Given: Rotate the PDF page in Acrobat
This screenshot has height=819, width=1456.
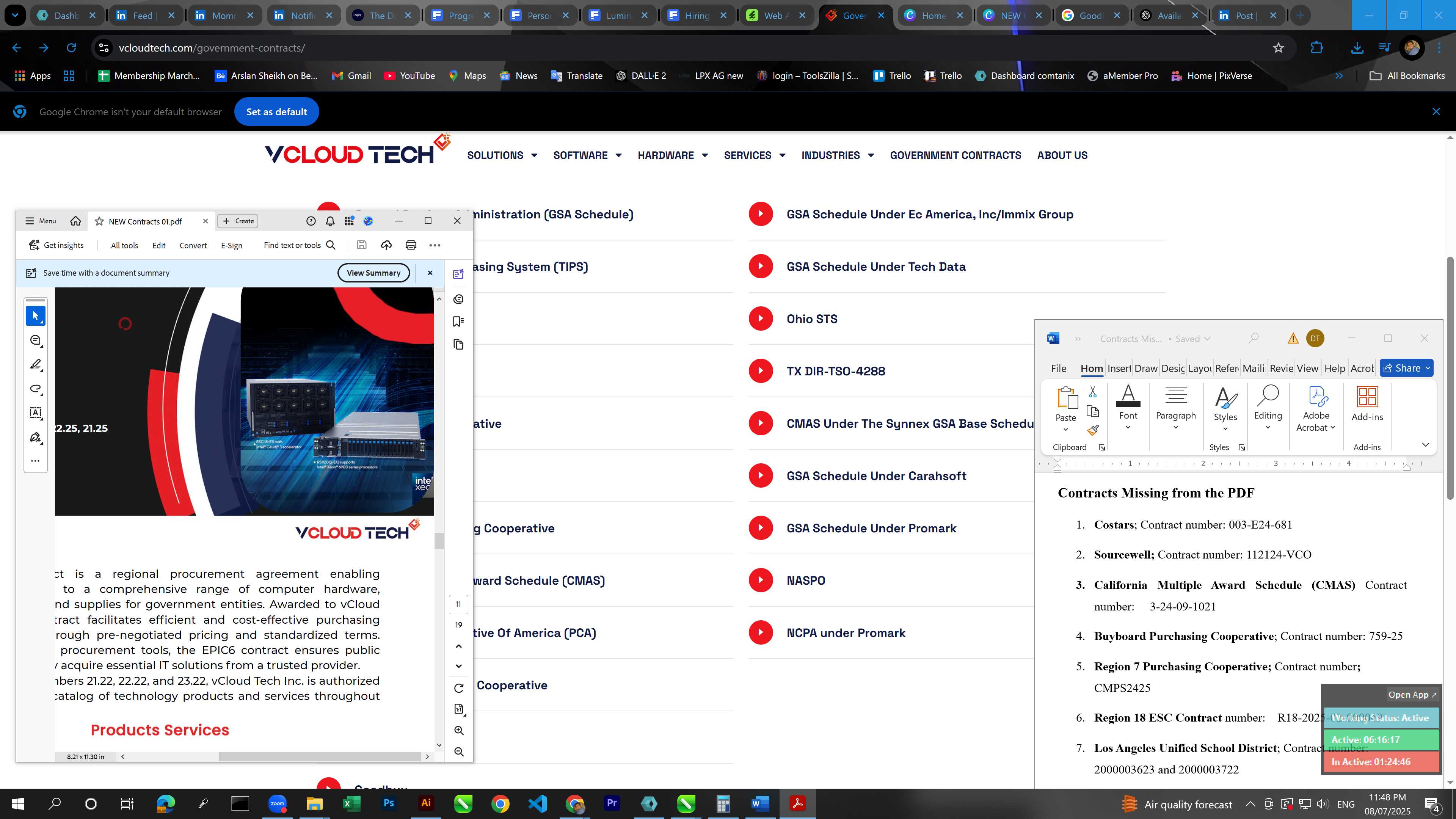Looking at the screenshot, I should 459,688.
